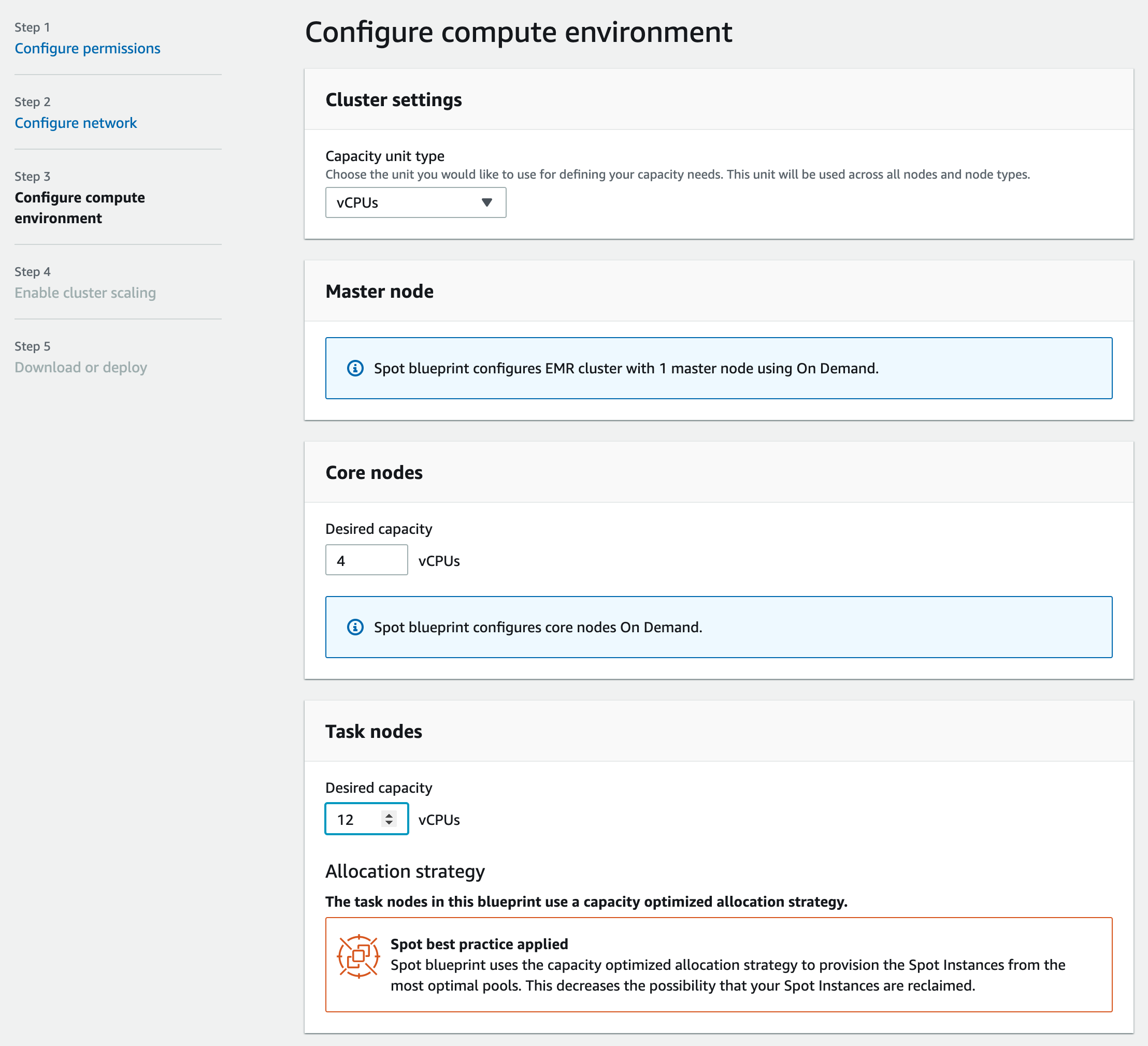Open the Configure network step
Screen dimensions: 1148x1046
76,122
